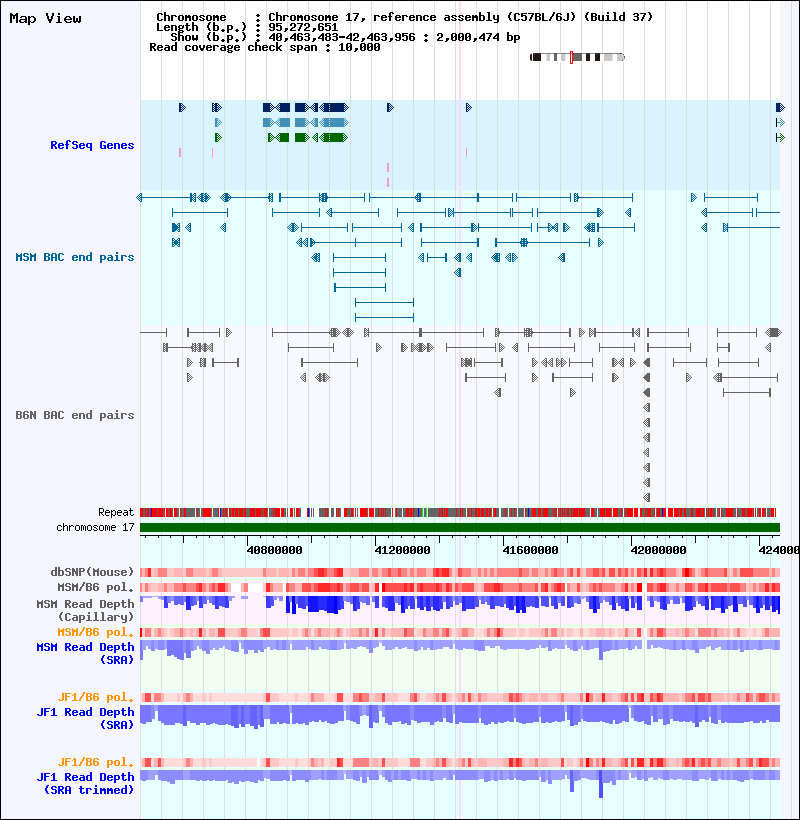Click the JF1 SRA trimmed read depth graph

coord(460,783)
